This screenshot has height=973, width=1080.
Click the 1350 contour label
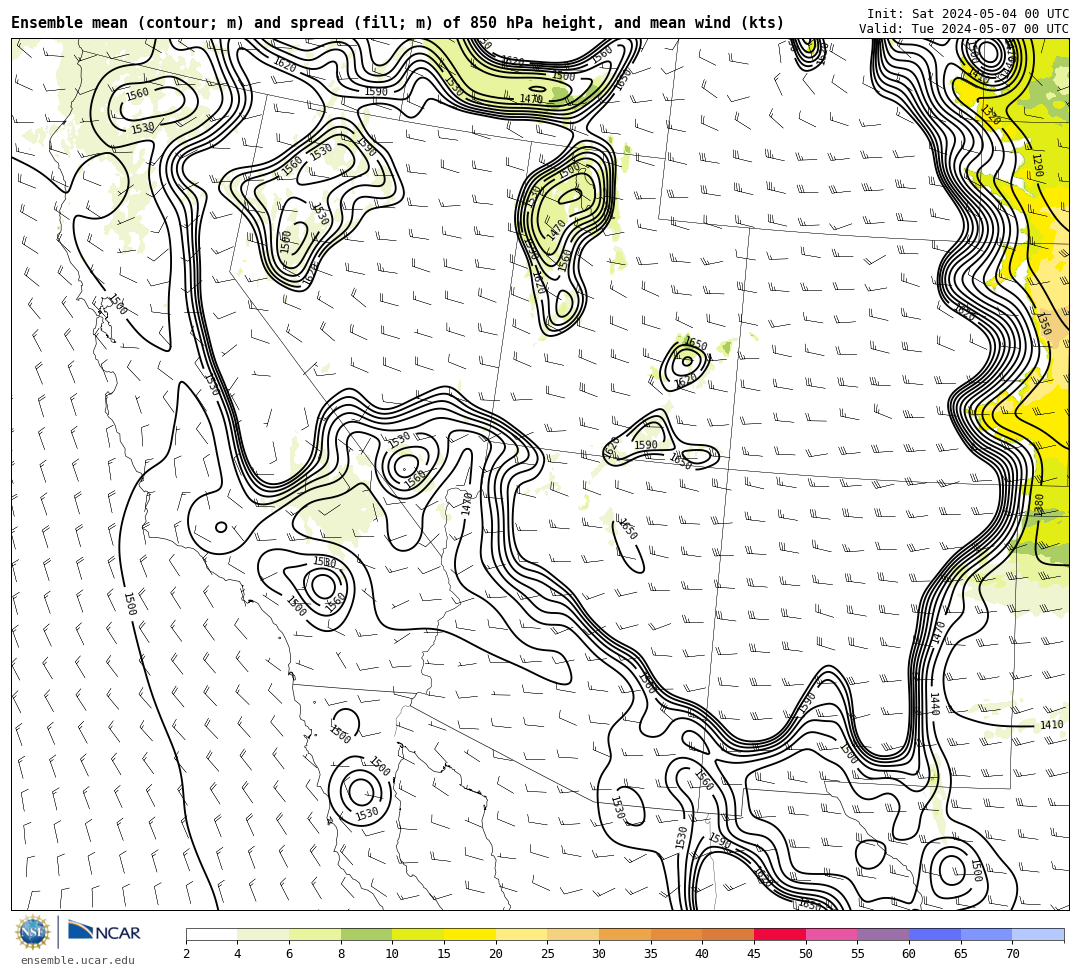click(1043, 324)
